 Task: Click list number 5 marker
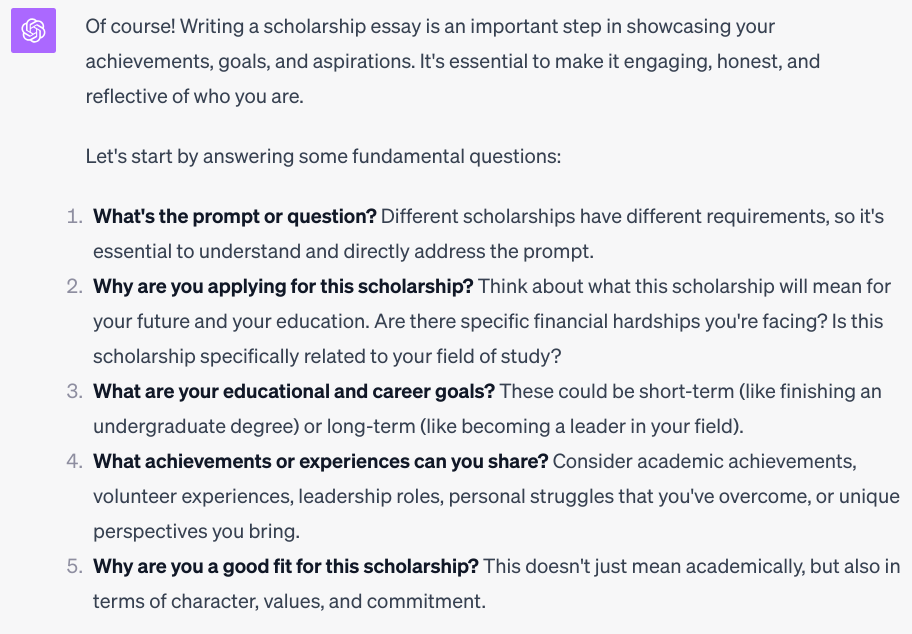pos(74,566)
